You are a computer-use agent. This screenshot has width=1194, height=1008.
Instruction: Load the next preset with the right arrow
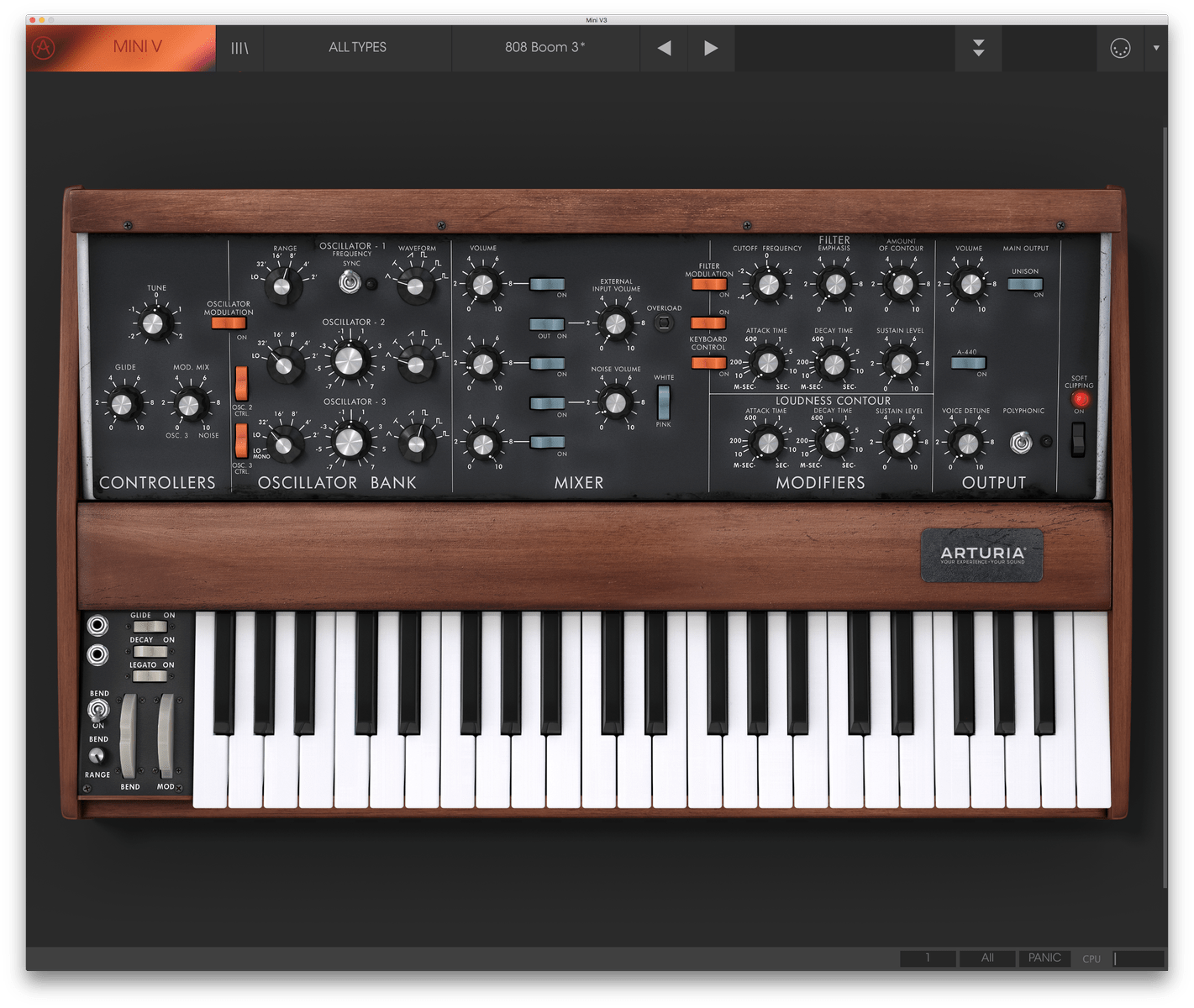click(711, 48)
